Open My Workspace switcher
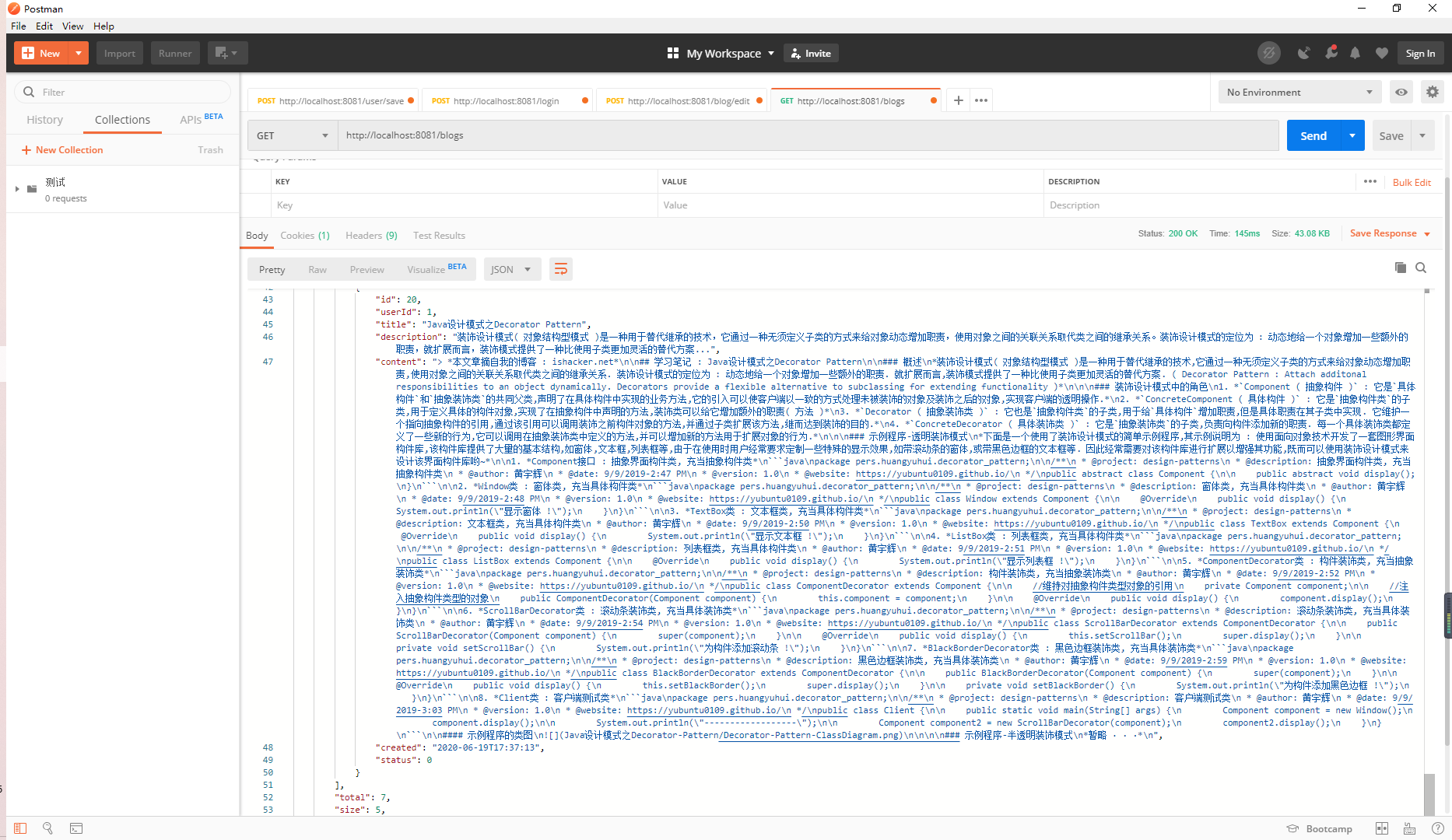 [x=721, y=53]
